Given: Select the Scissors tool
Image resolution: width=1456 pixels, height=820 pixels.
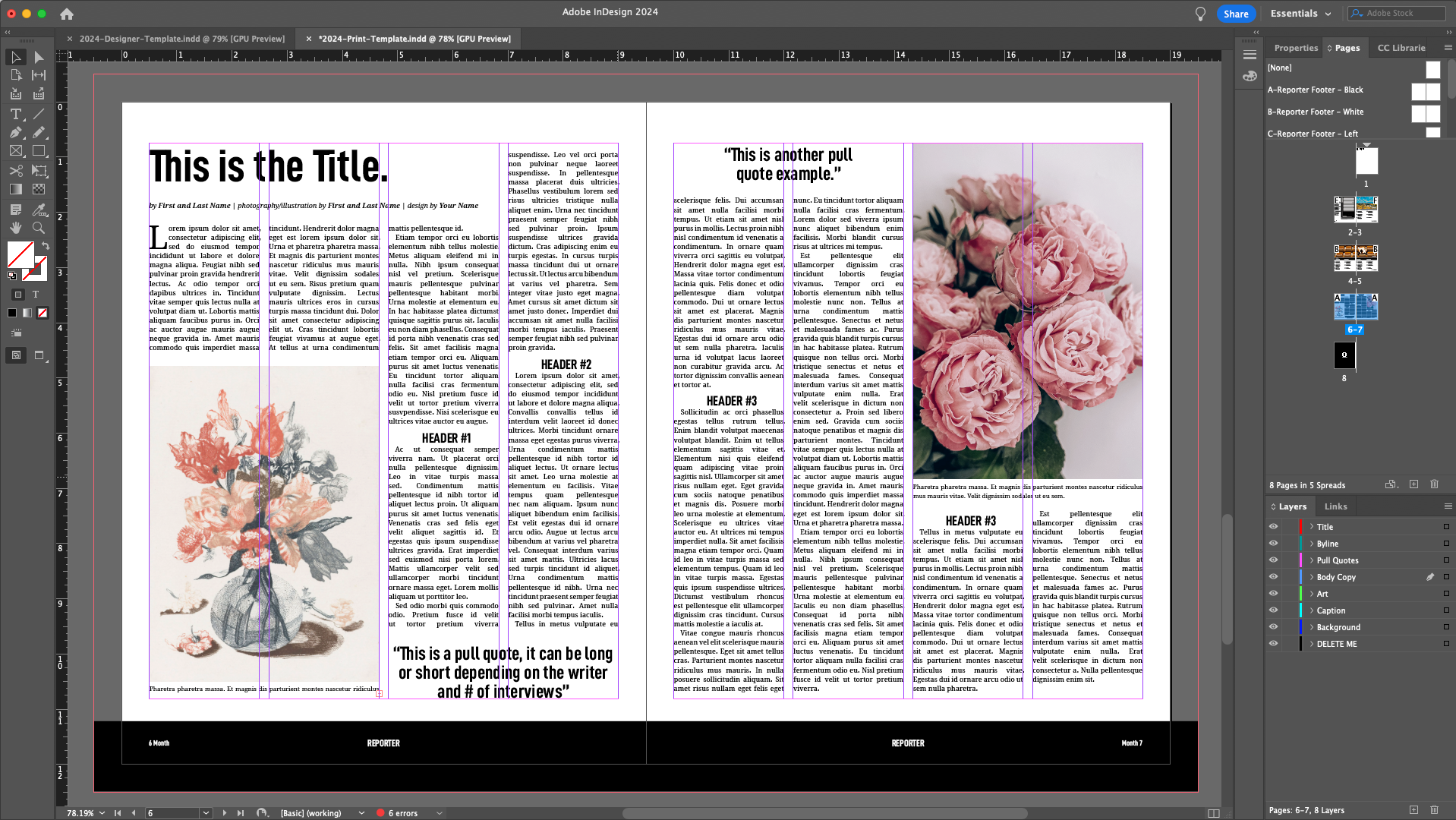Looking at the screenshot, I should (x=16, y=171).
